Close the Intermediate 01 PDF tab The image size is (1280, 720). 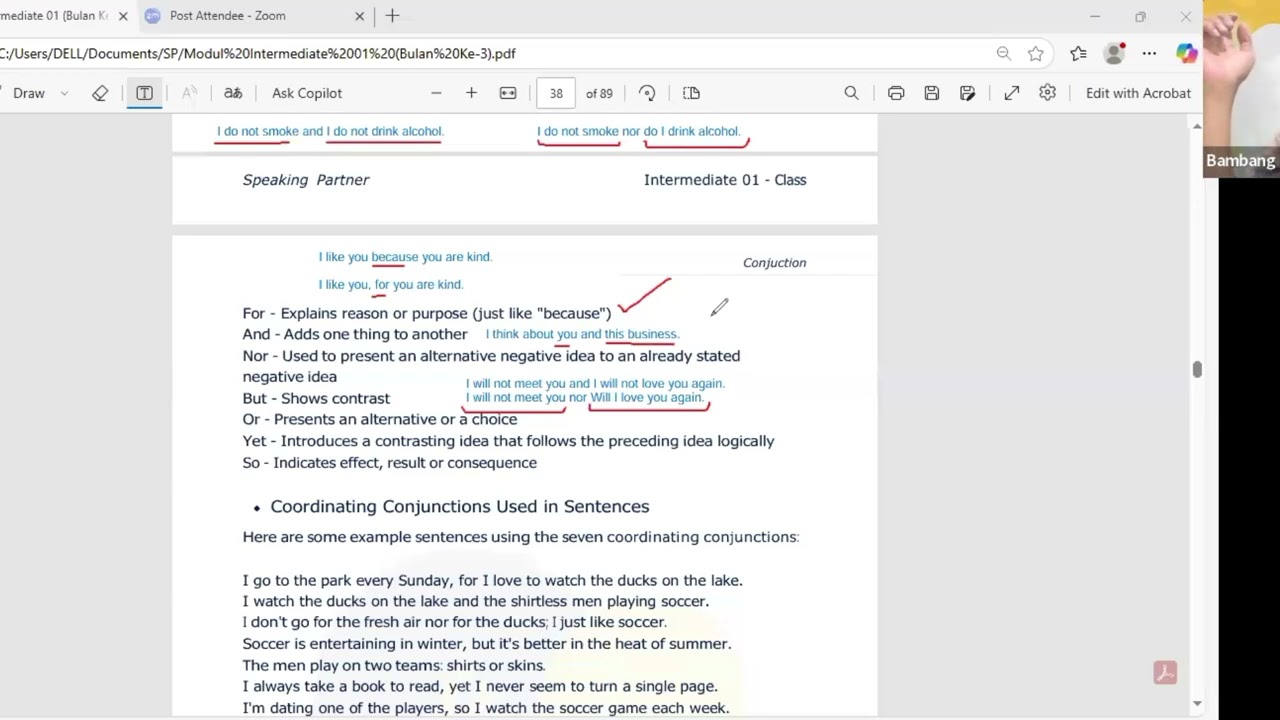[123, 16]
